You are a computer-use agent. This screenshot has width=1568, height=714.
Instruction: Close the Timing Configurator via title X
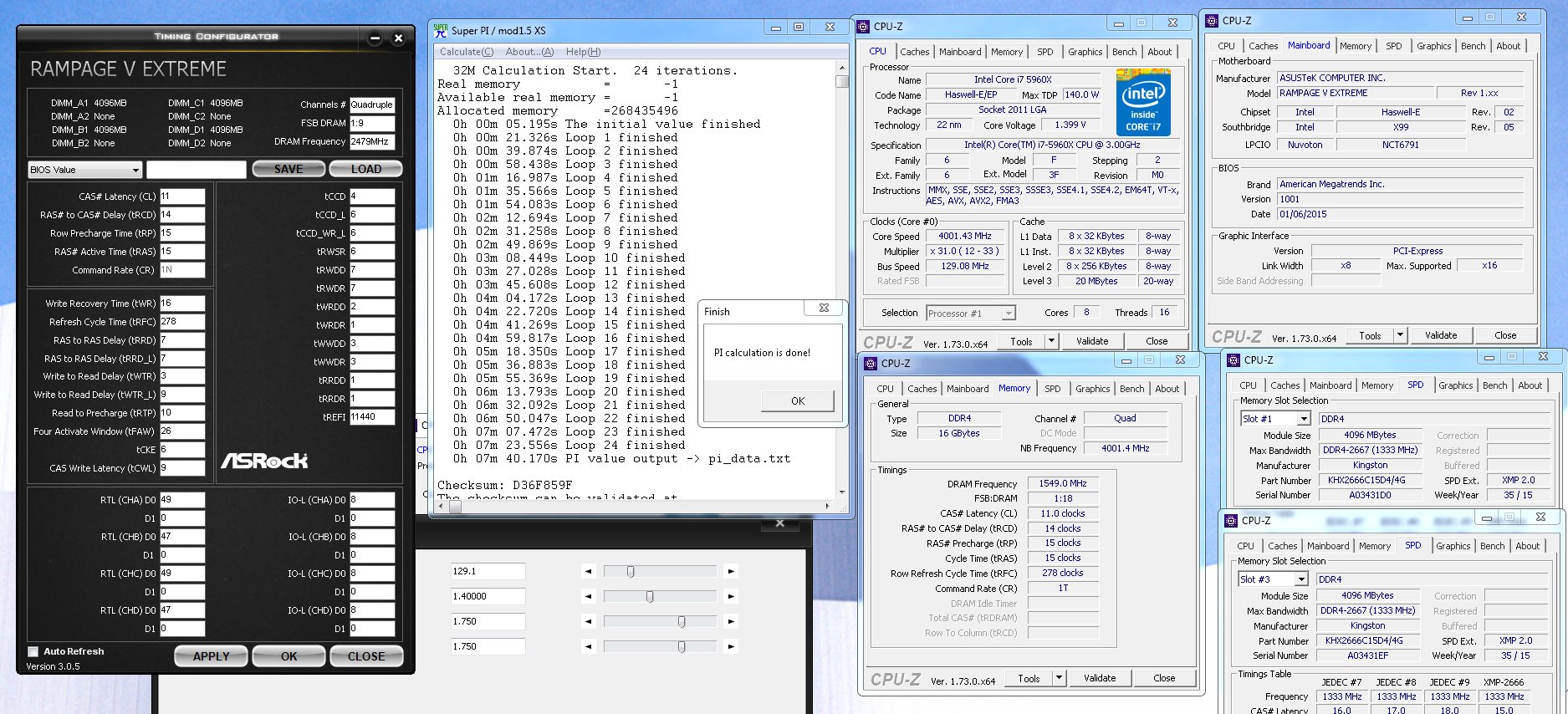click(x=398, y=38)
